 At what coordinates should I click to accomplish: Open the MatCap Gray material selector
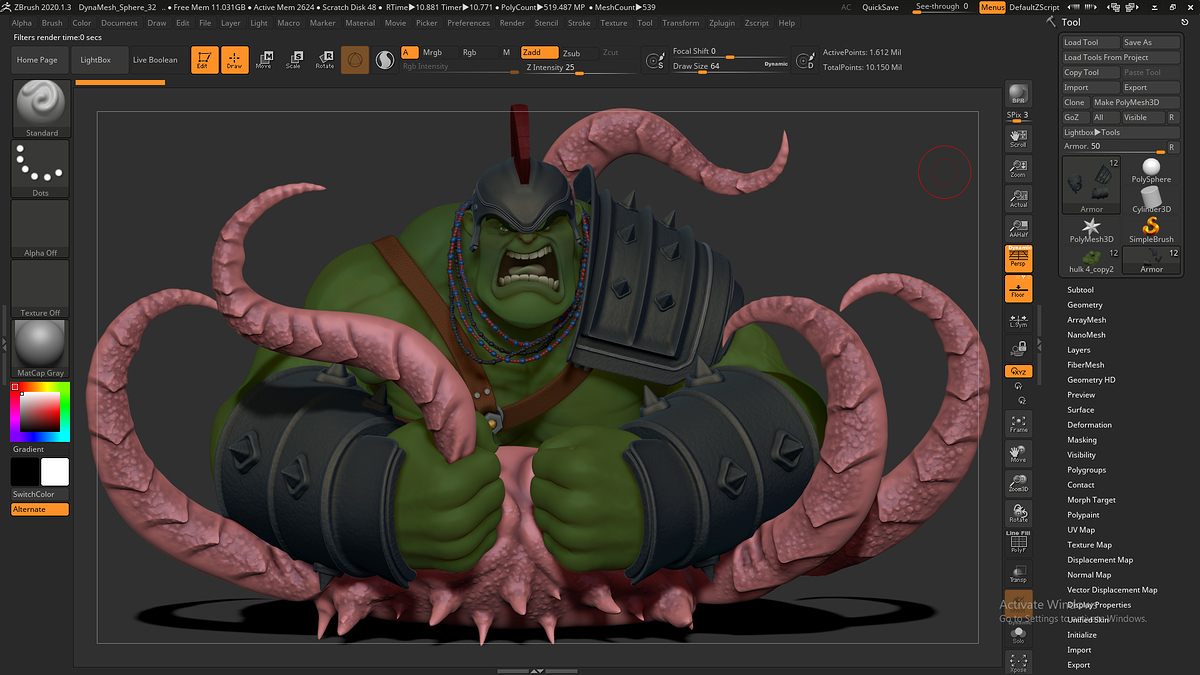(x=41, y=349)
